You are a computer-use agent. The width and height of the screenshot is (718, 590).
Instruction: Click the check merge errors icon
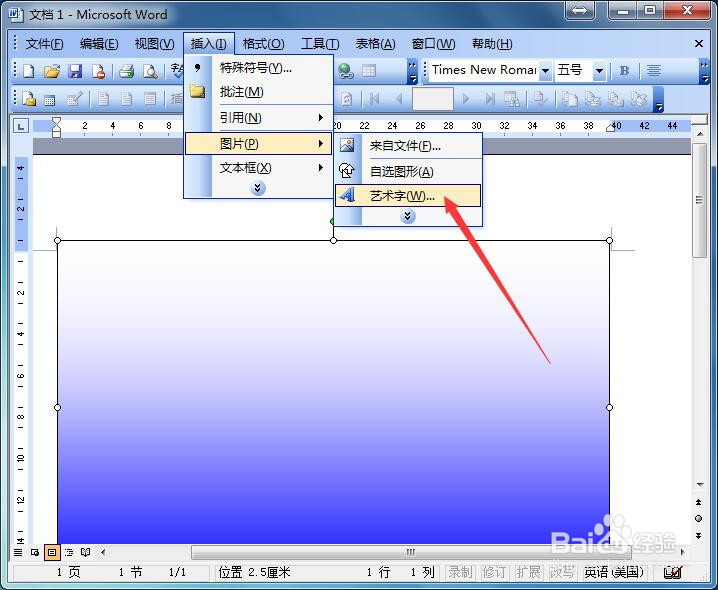point(540,98)
